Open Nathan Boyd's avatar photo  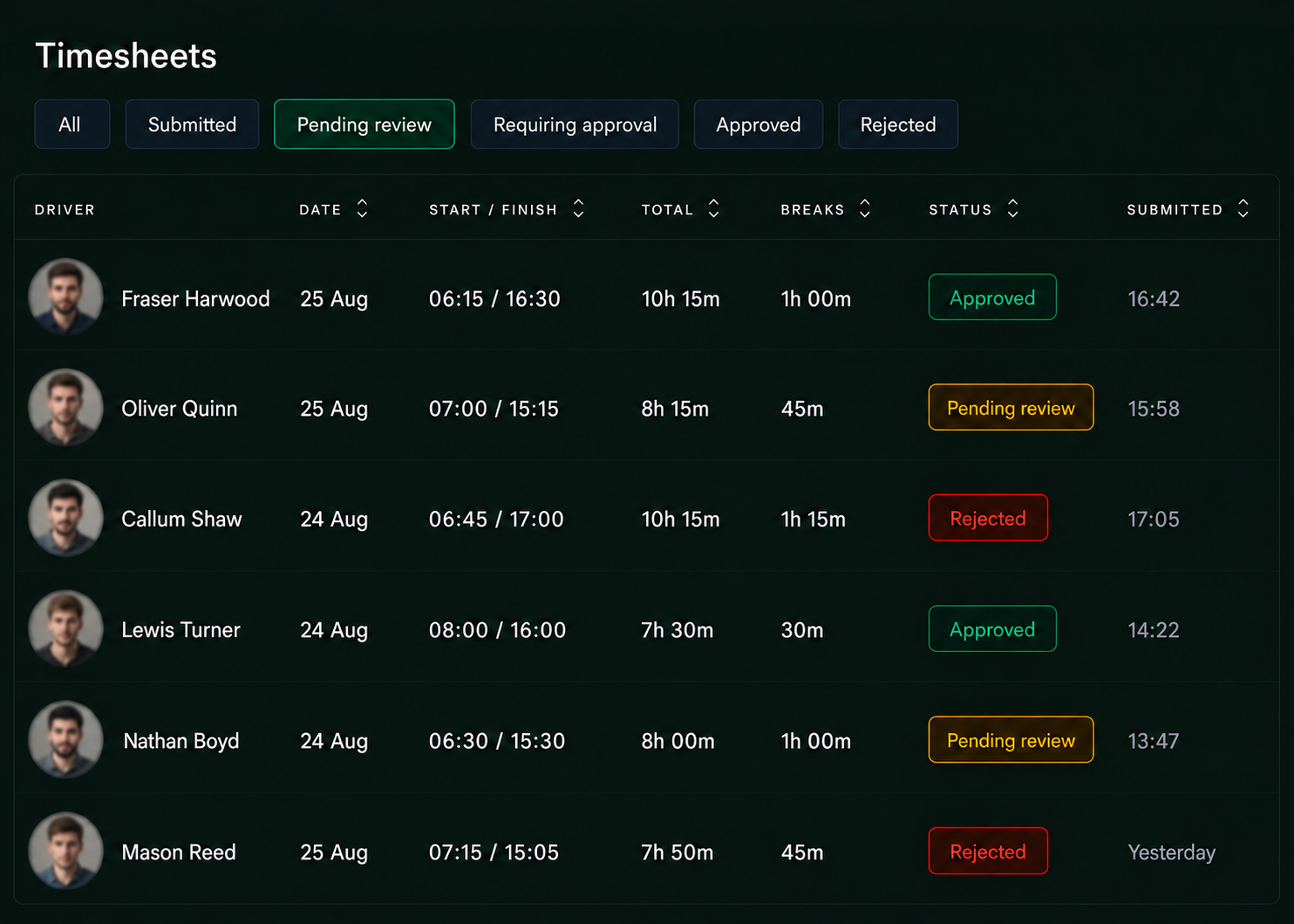(65, 740)
